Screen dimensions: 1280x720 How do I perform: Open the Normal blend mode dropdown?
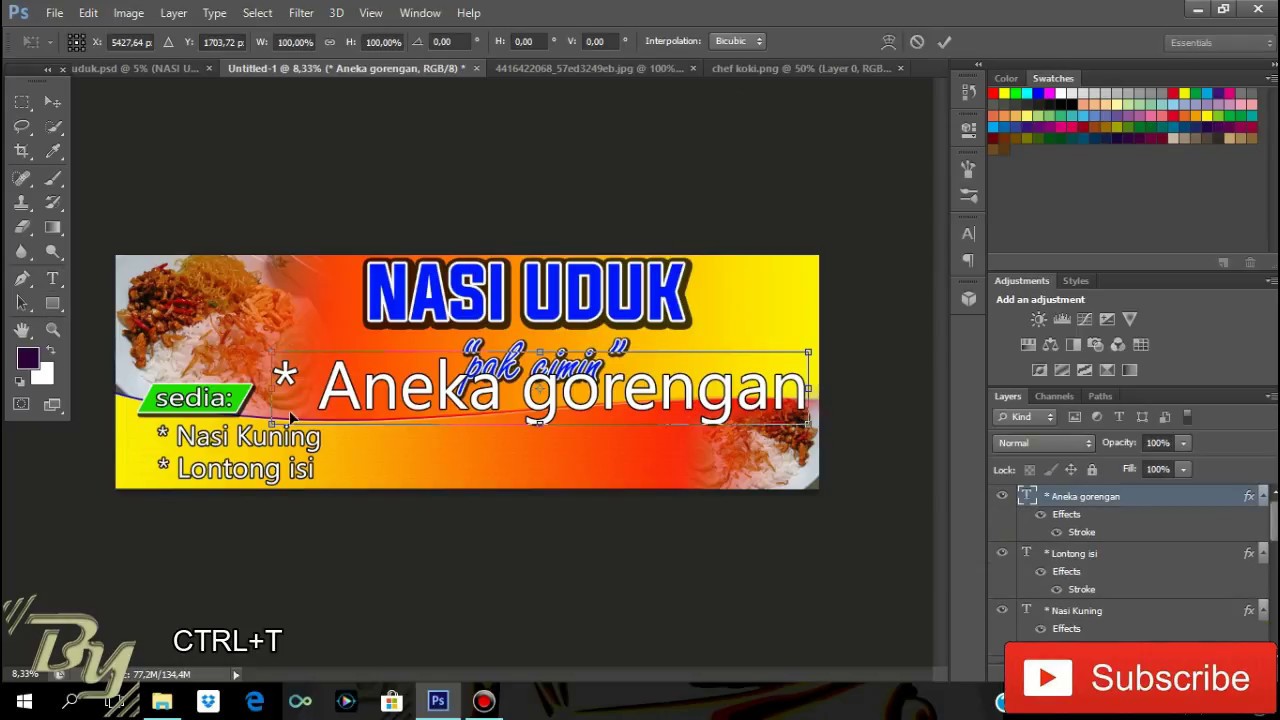[x=1045, y=443]
